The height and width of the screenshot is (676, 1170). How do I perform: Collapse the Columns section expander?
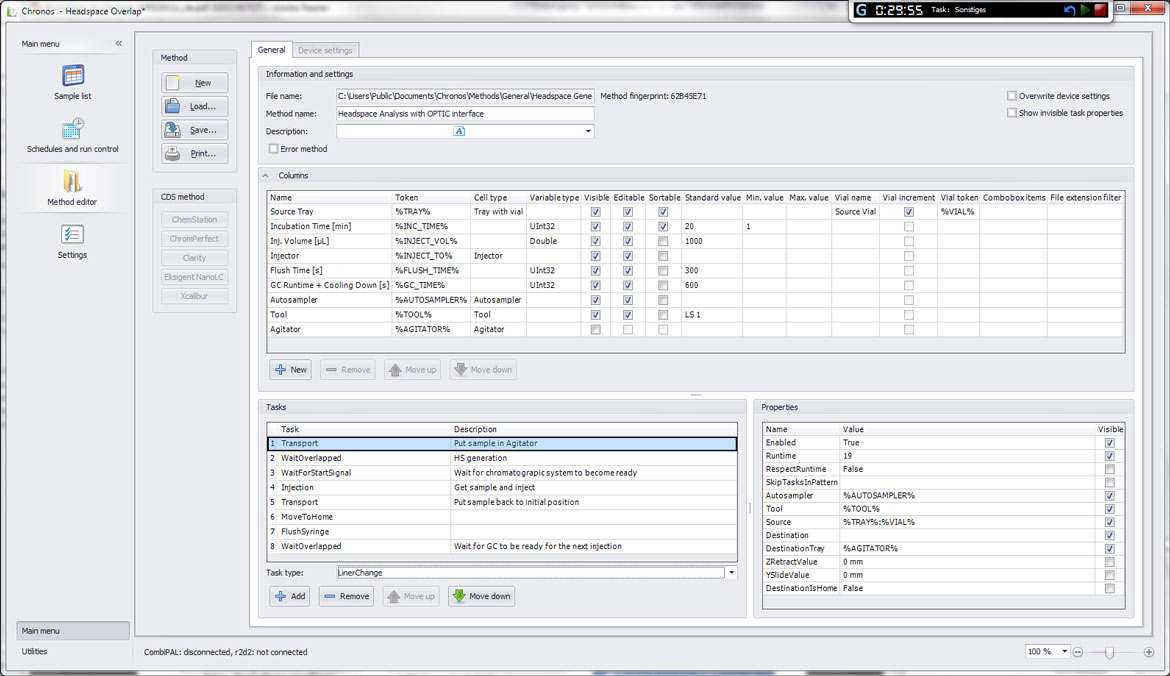point(266,175)
